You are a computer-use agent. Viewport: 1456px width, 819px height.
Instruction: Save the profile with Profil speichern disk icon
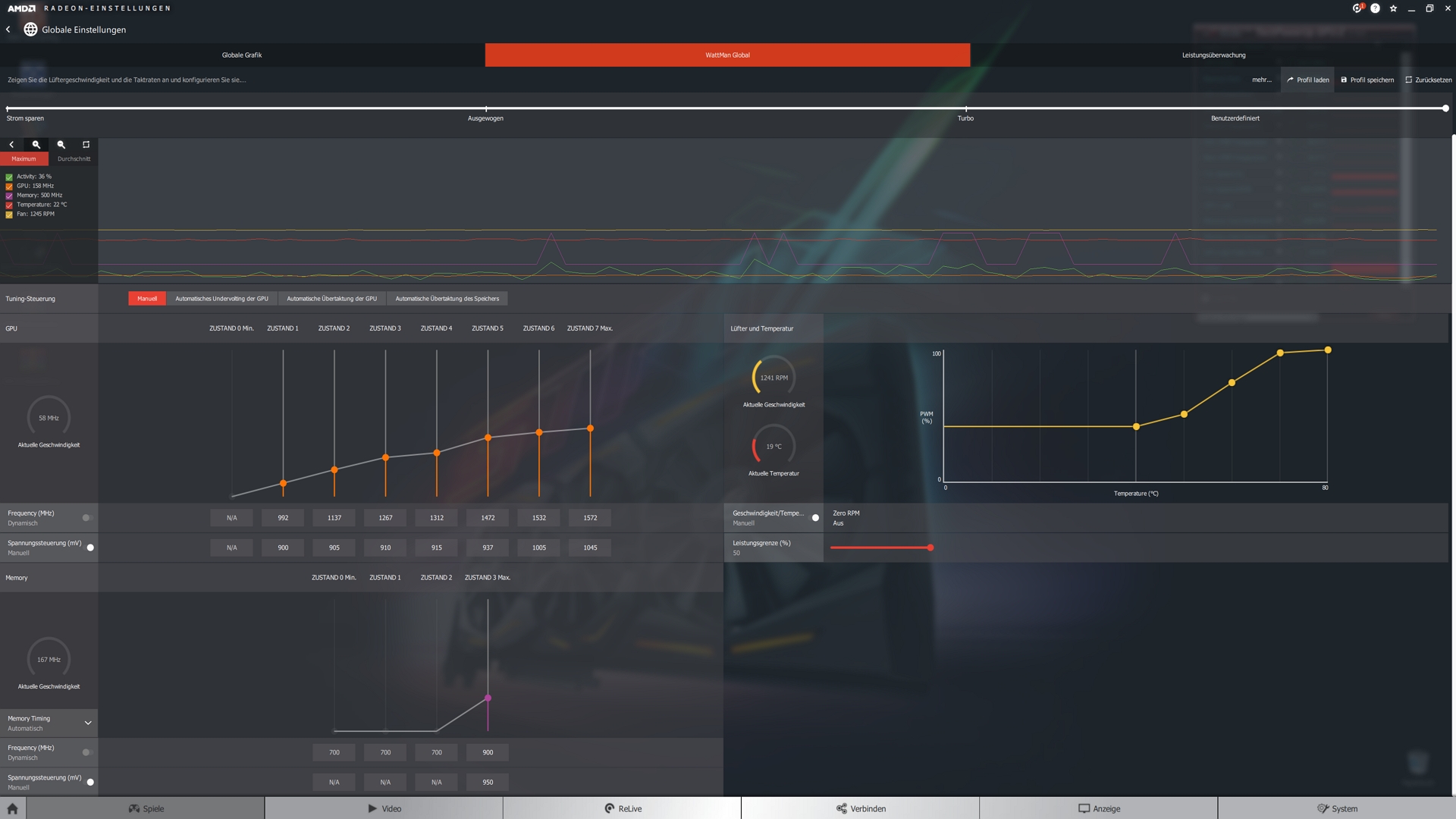[x=1344, y=80]
